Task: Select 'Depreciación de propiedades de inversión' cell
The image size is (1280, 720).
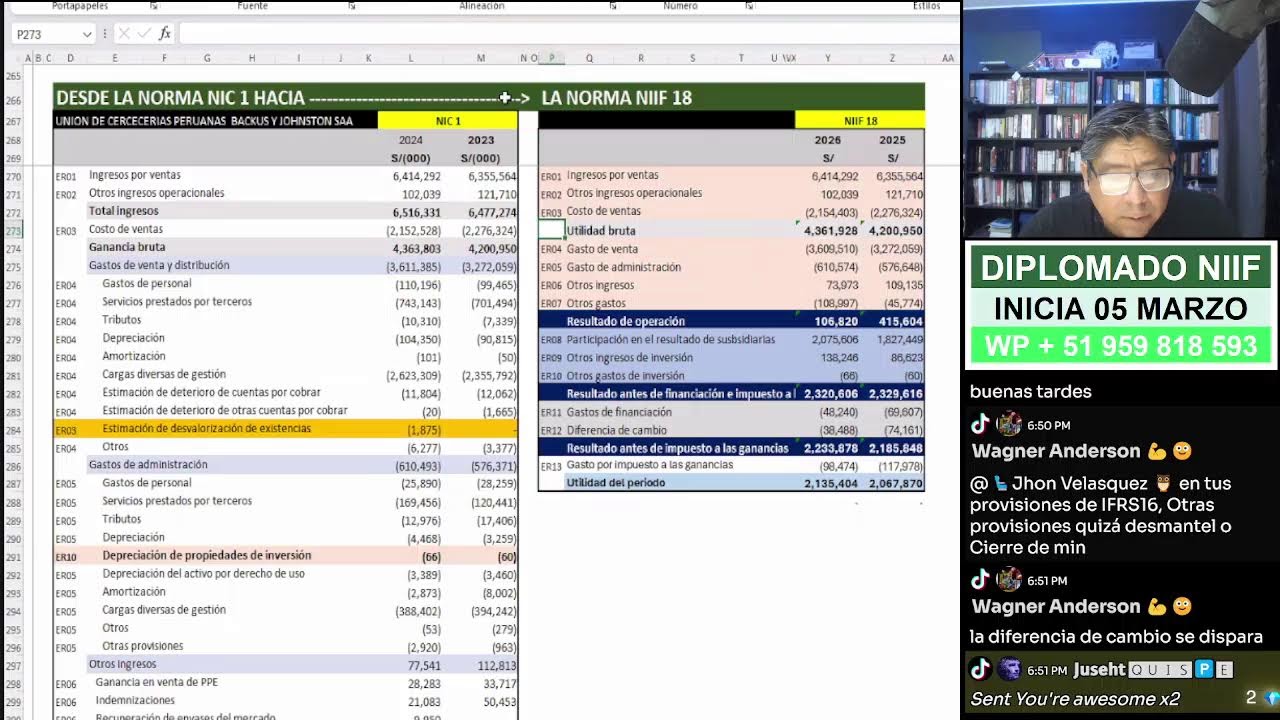Action: pyautogui.click(x=206, y=556)
